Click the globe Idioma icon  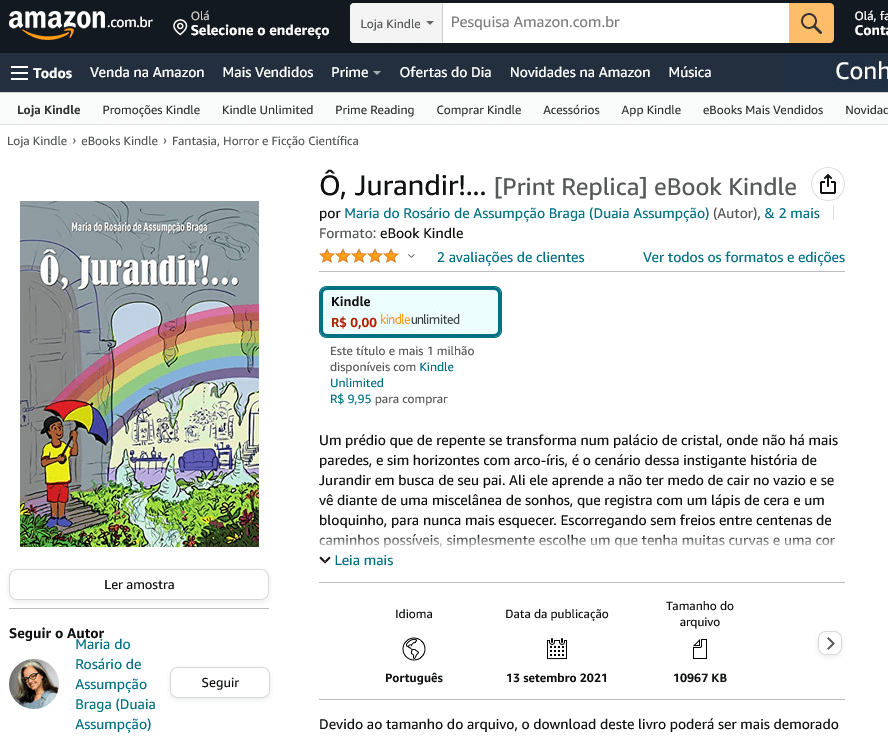pyautogui.click(x=414, y=649)
